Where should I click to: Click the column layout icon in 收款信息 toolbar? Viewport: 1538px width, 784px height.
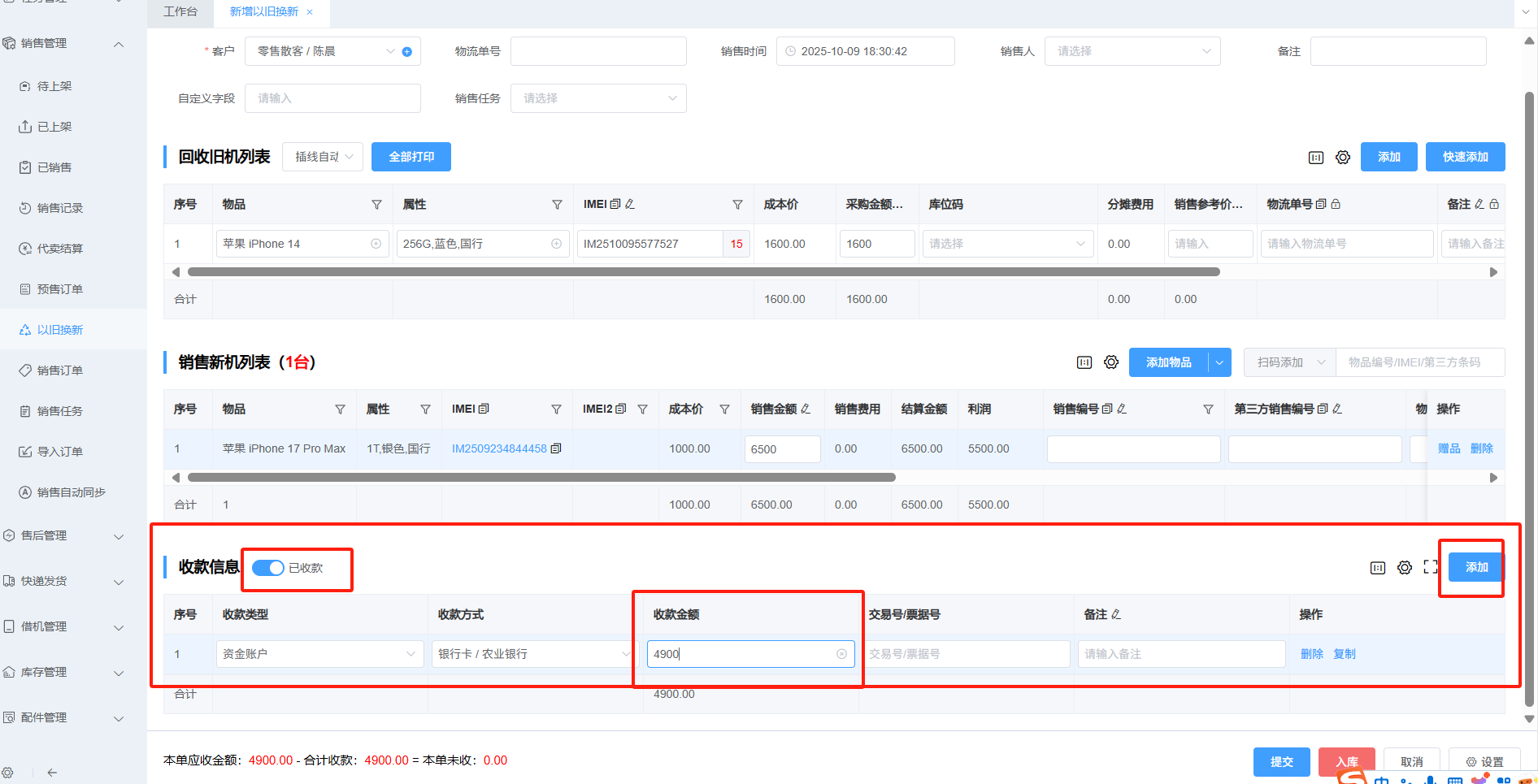[x=1378, y=568]
